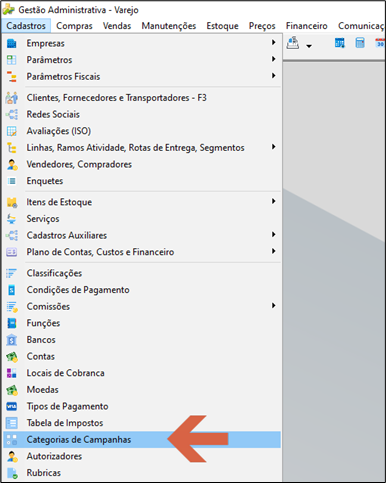Choose the Classificações entry
The width and height of the screenshot is (386, 483).
pos(142,273)
